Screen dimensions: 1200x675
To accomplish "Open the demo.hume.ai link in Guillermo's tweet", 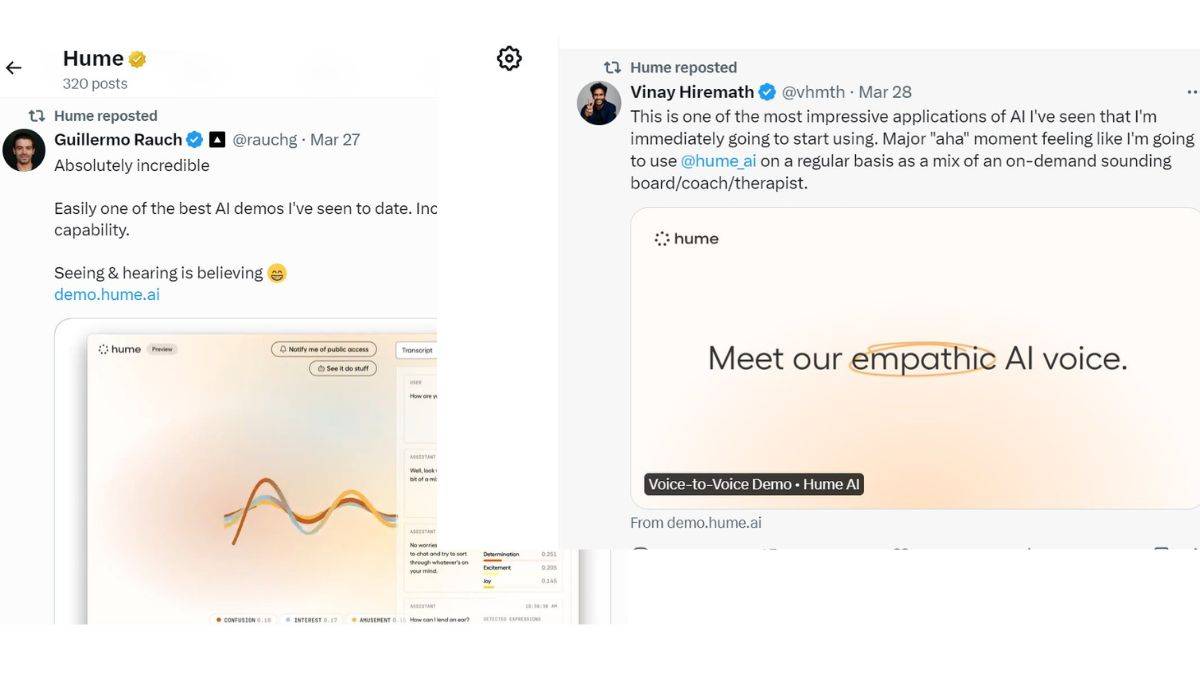I will [x=106, y=294].
